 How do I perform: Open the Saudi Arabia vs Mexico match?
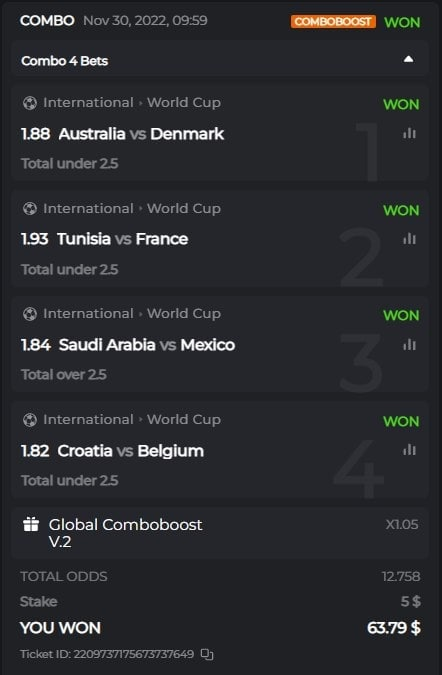point(147,345)
